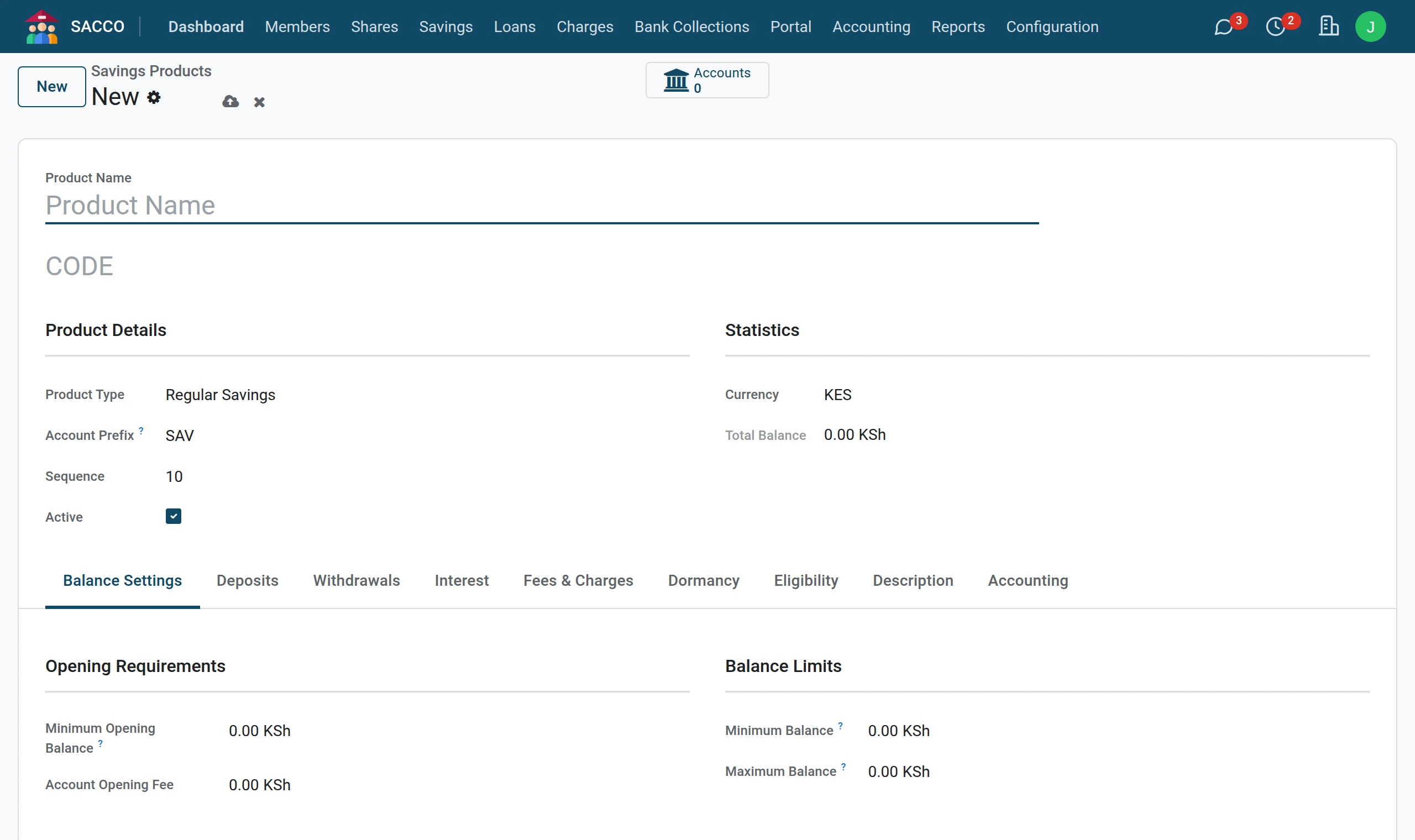The height and width of the screenshot is (840, 1415).
Task: Click the SACCO app logo icon
Action: (41, 27)
